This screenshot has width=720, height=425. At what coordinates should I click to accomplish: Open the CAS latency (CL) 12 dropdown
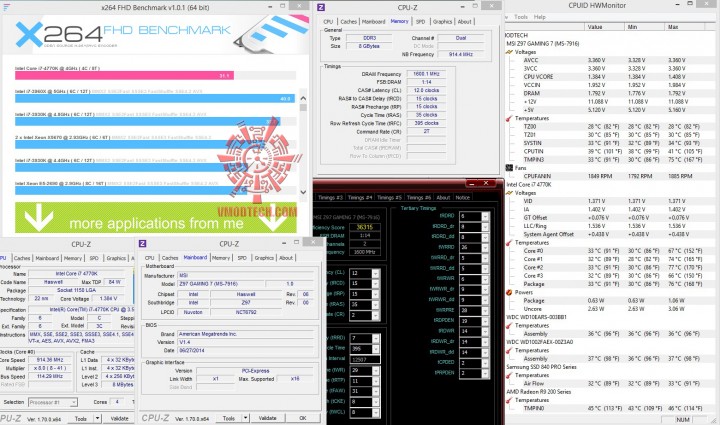[x=376, y=274]
